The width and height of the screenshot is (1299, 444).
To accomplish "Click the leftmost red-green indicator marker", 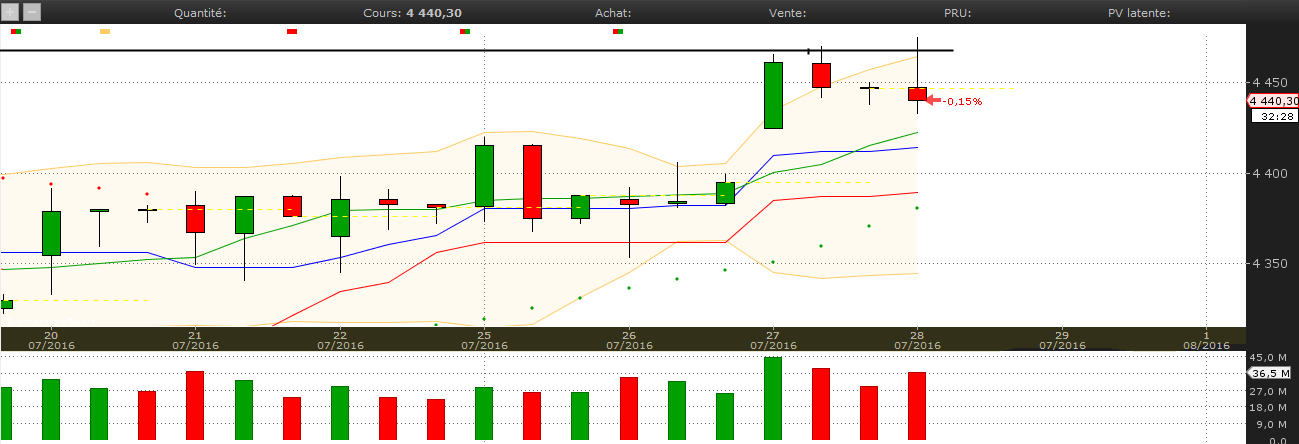I will (16, 32).
